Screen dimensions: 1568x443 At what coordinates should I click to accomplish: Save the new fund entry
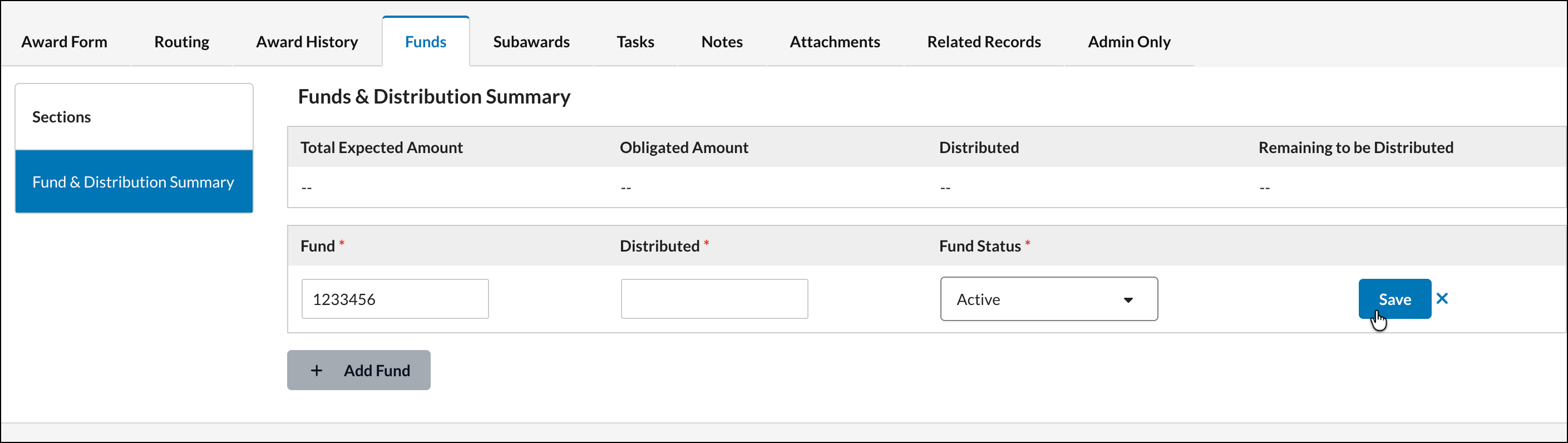[x=1394, y=299]
